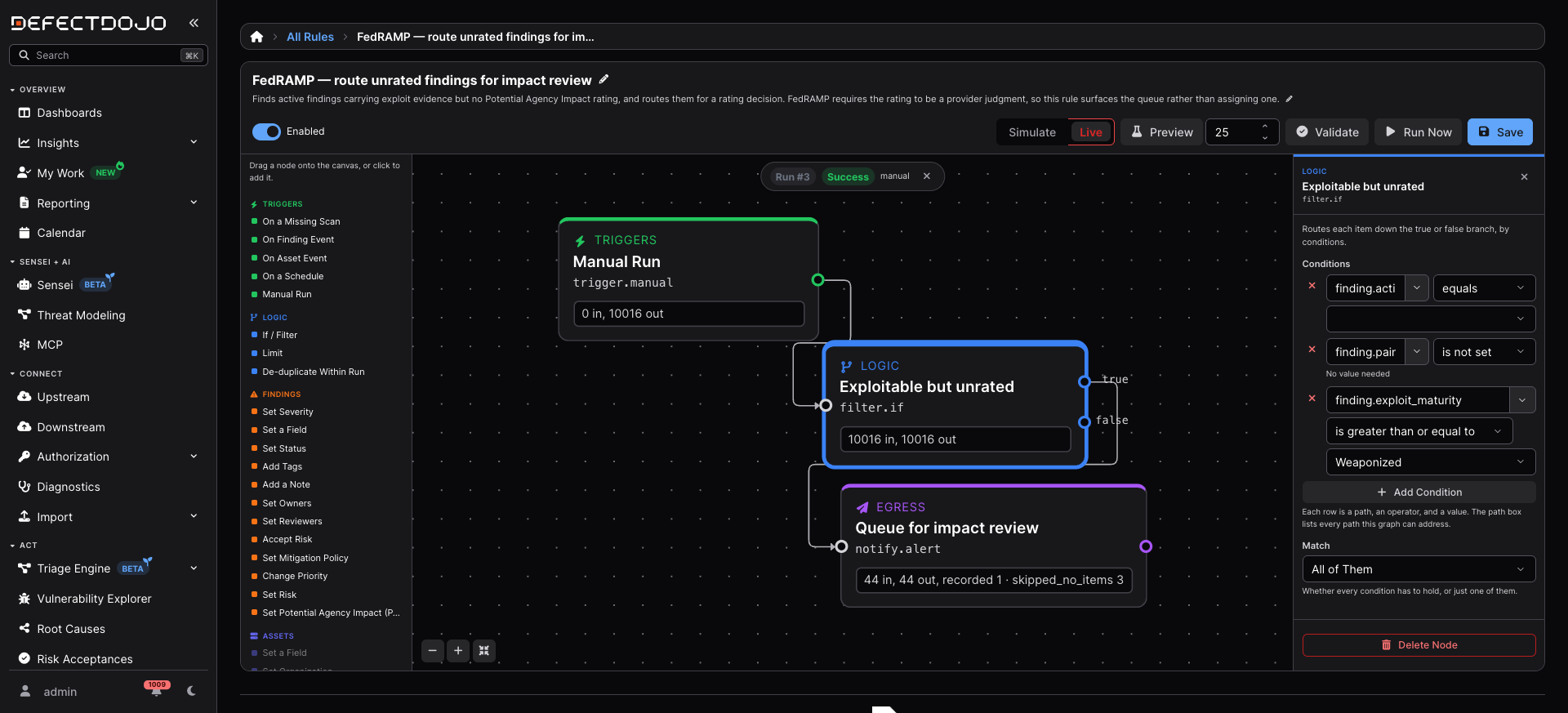
Task: Close the Logic node properties panel
Action: click(x=1524, y=177)
